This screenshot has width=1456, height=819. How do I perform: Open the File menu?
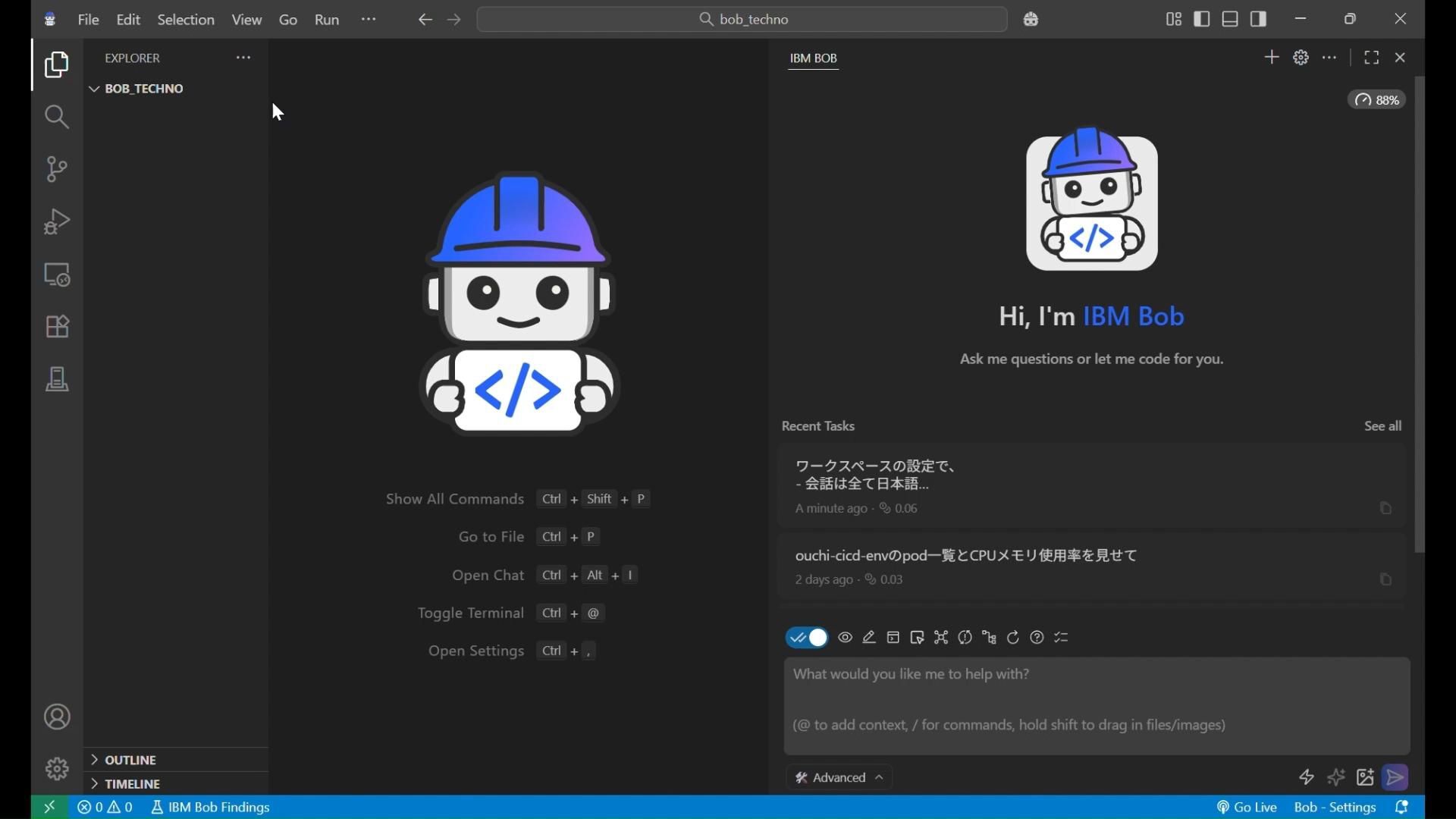coord(88,20)
